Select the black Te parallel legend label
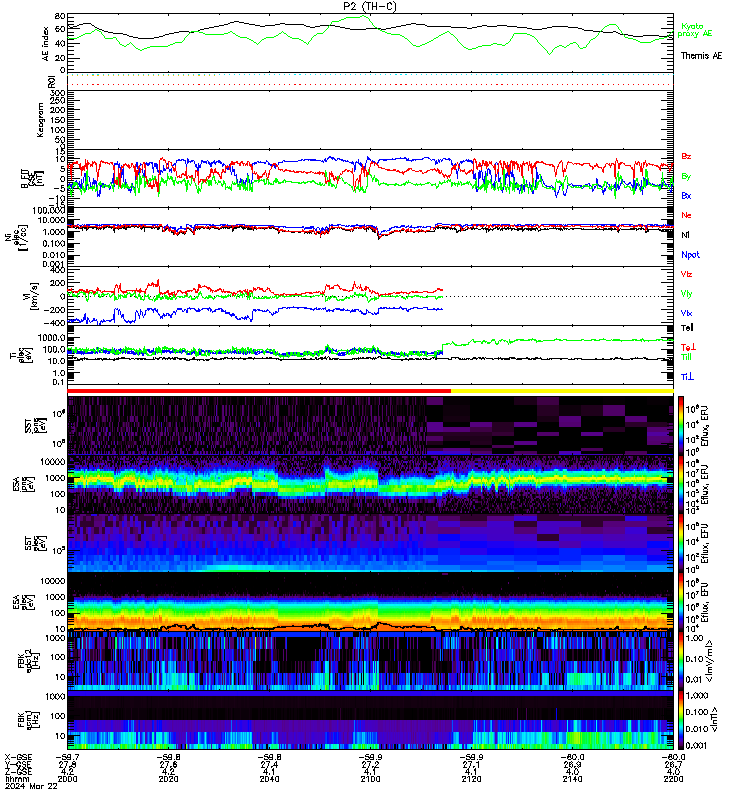This screenshot has height=800, width=750. click(687, 328)
